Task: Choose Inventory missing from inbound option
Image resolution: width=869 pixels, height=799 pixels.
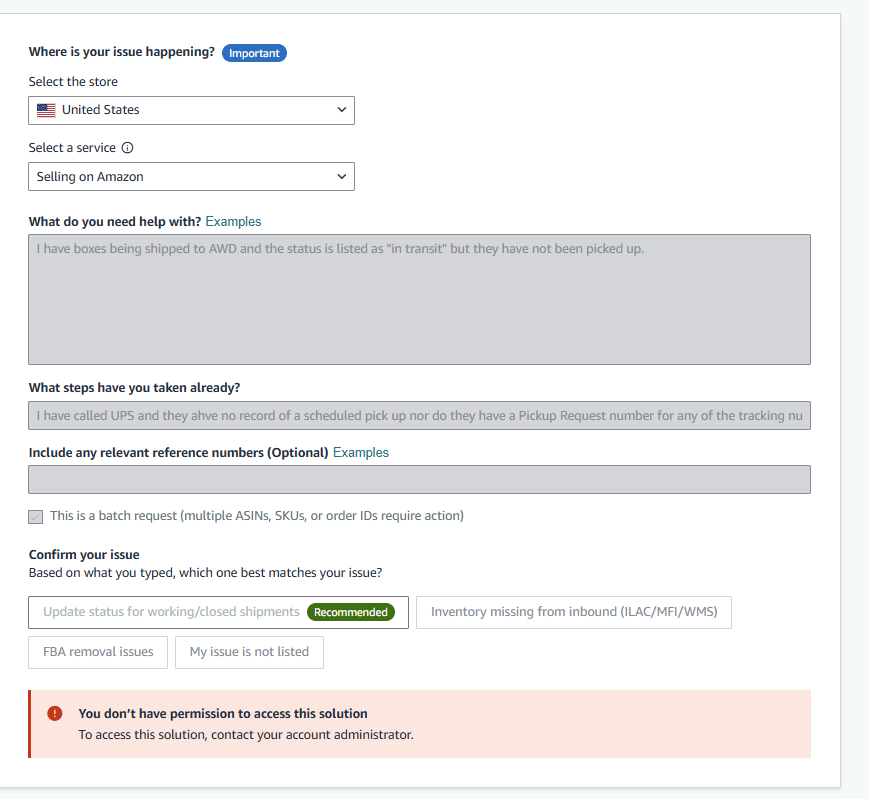Action: (x=574, y=612)
